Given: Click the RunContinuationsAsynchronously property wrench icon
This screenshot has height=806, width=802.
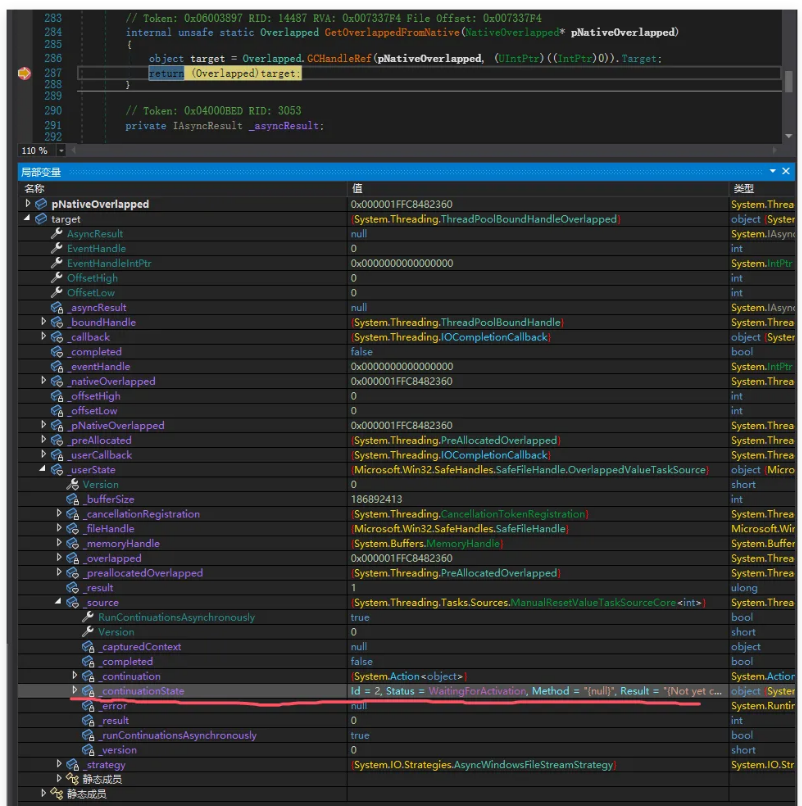Looking at the screenshot, I should 88,617.
